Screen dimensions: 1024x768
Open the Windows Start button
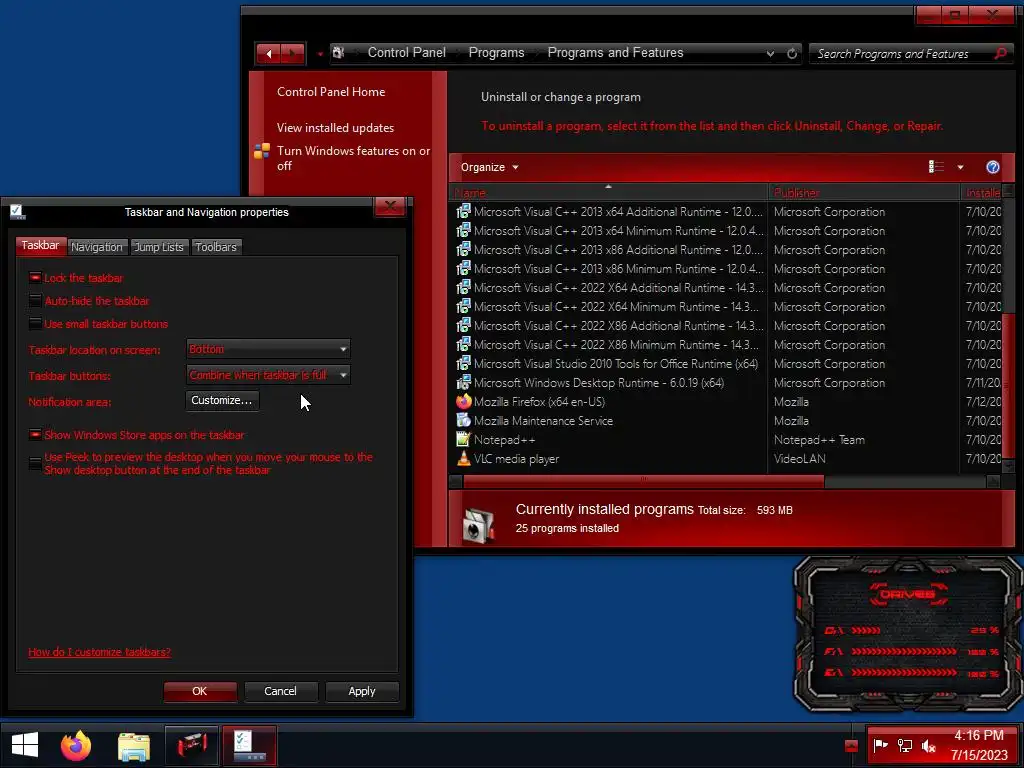point(25,745)
